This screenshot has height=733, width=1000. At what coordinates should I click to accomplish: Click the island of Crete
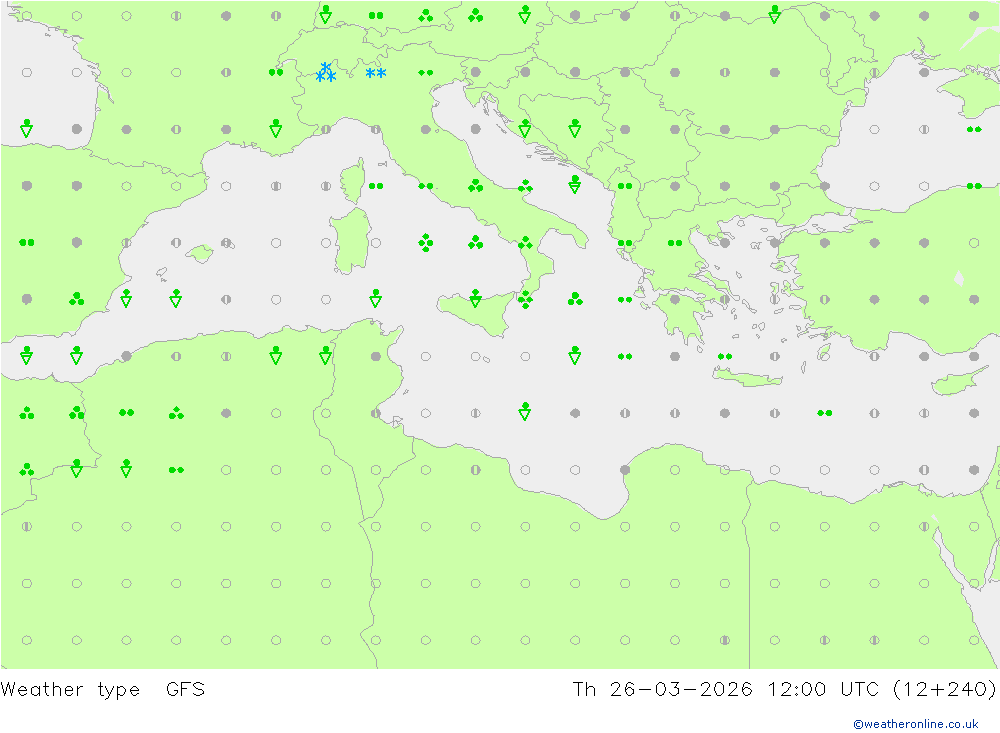coord(747,378)
